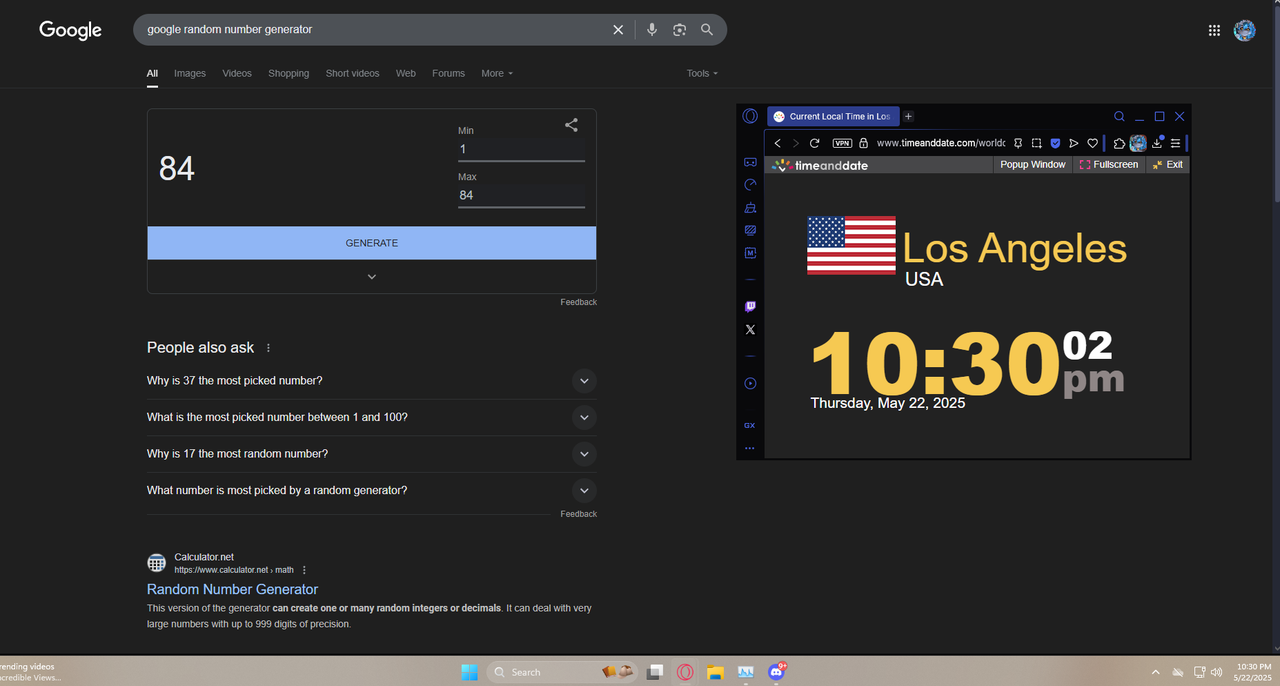Show hidden system tray icons
Viewport: 1280px width, 686px height.
pyautogui.click(x=1156, y=672)
